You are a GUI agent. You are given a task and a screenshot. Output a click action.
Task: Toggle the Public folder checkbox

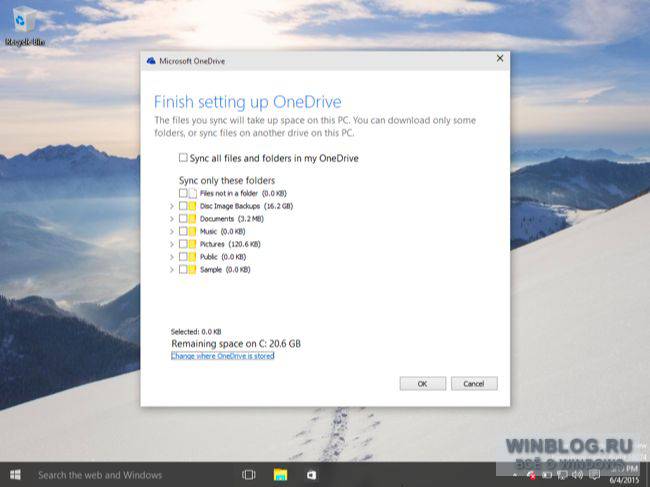click(183, 257)
